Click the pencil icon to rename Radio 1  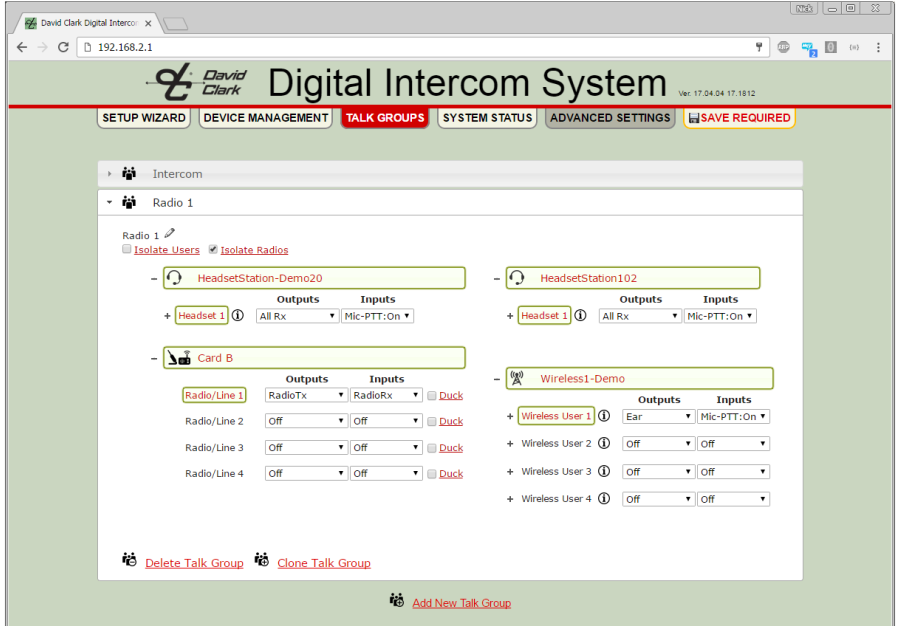coord(170,233)
